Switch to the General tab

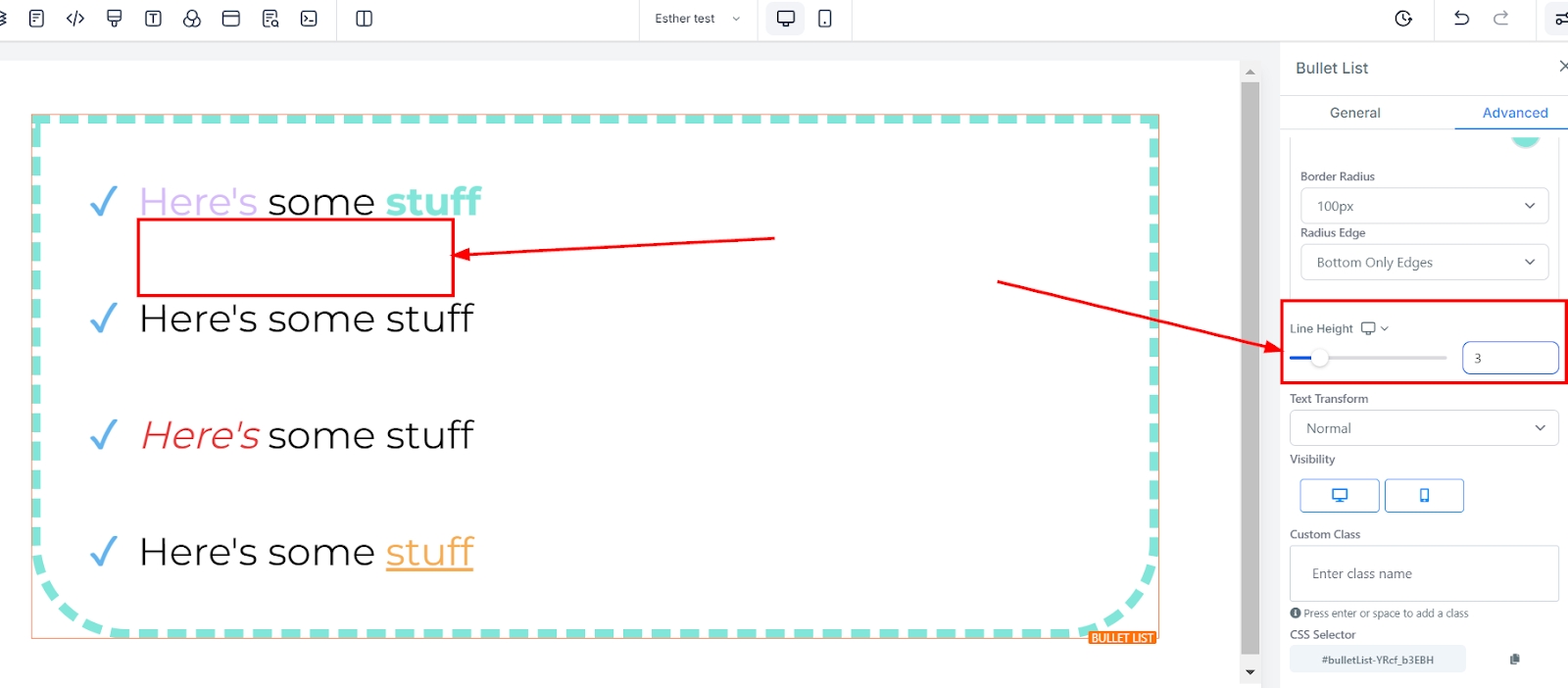click(1354, 113)
